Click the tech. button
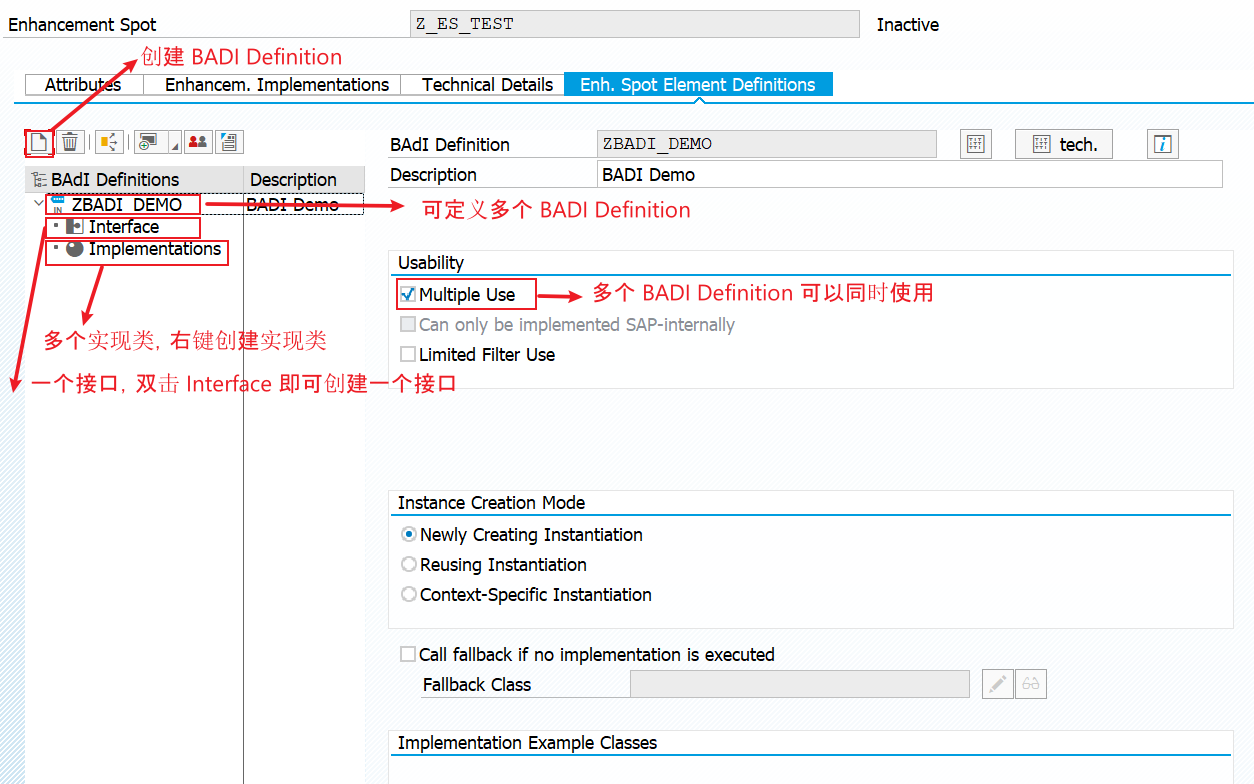 coord(1064,144)
